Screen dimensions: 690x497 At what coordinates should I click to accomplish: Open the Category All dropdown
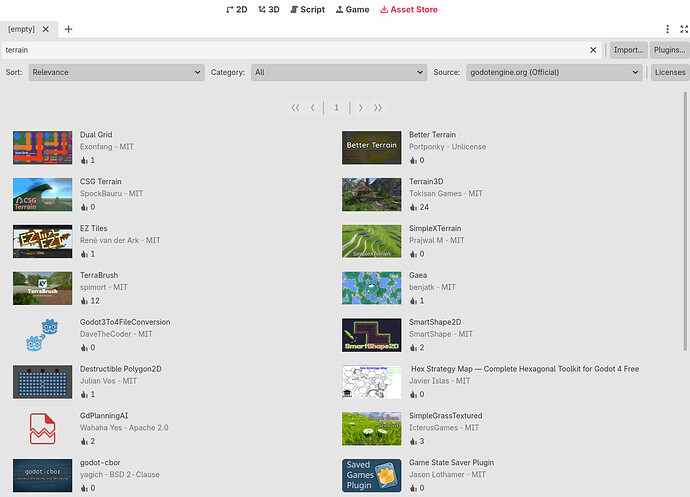tap(339, 72)
